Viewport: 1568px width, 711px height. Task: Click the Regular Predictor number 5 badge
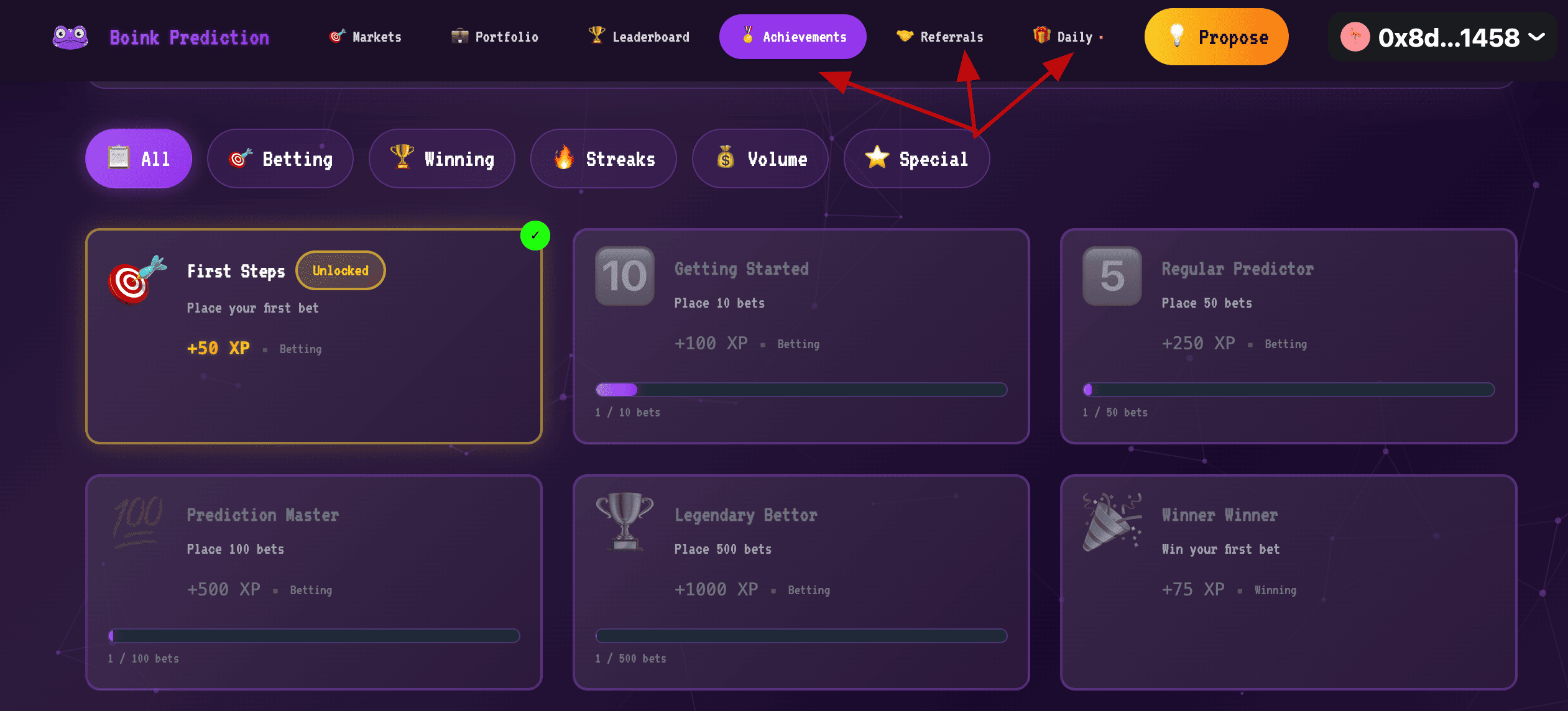pyautogui.click(x=1112, y=277)
